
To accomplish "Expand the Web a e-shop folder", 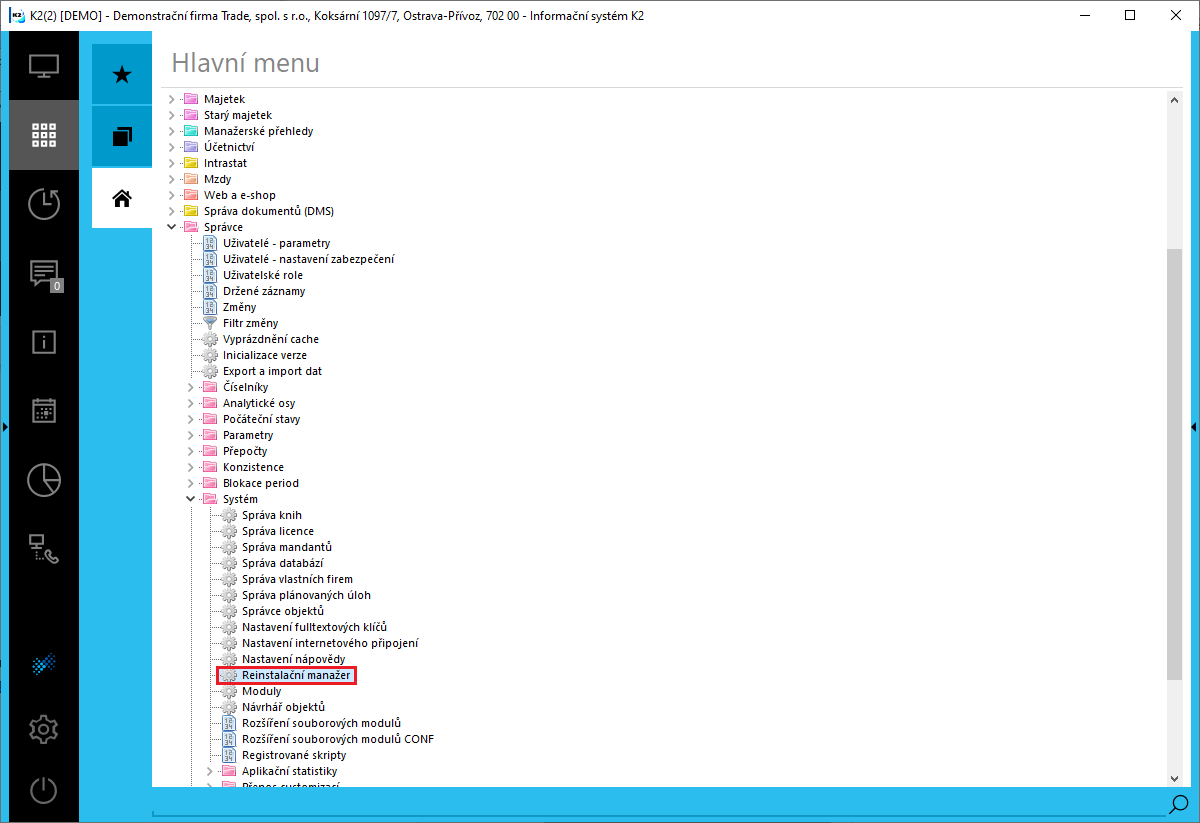I will (x=171, y=195).
